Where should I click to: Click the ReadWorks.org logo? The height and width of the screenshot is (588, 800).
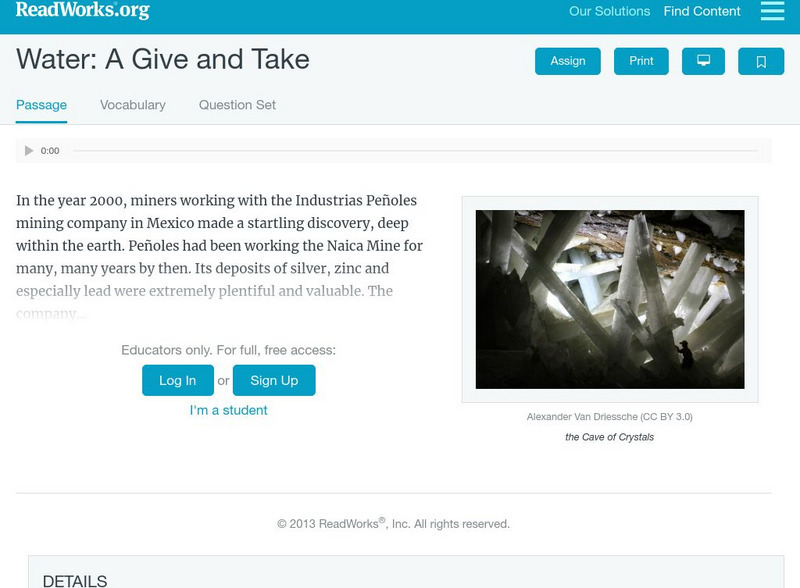click(x=83, y=11)
